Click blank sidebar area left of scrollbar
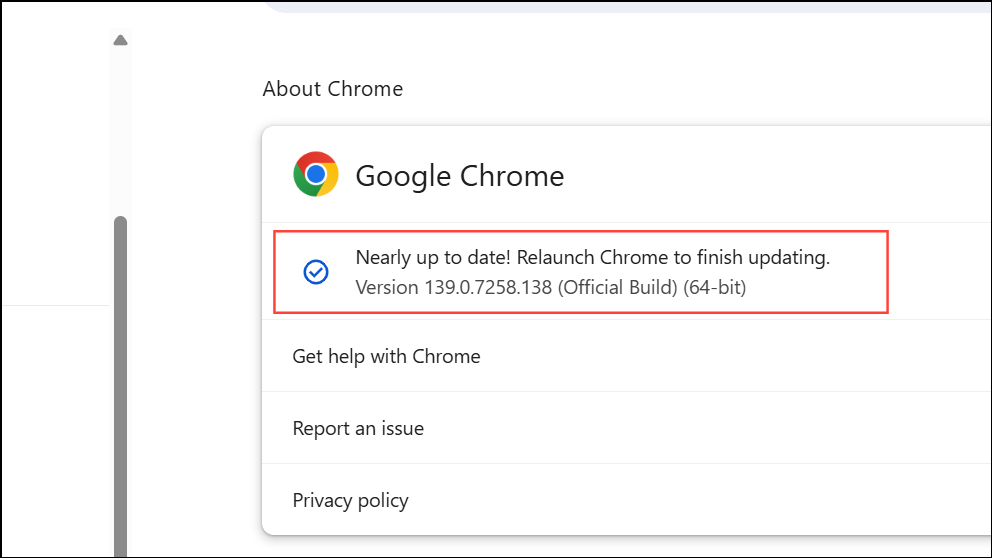992x558 pixels. pyautogui.click(x=56, y=158)
